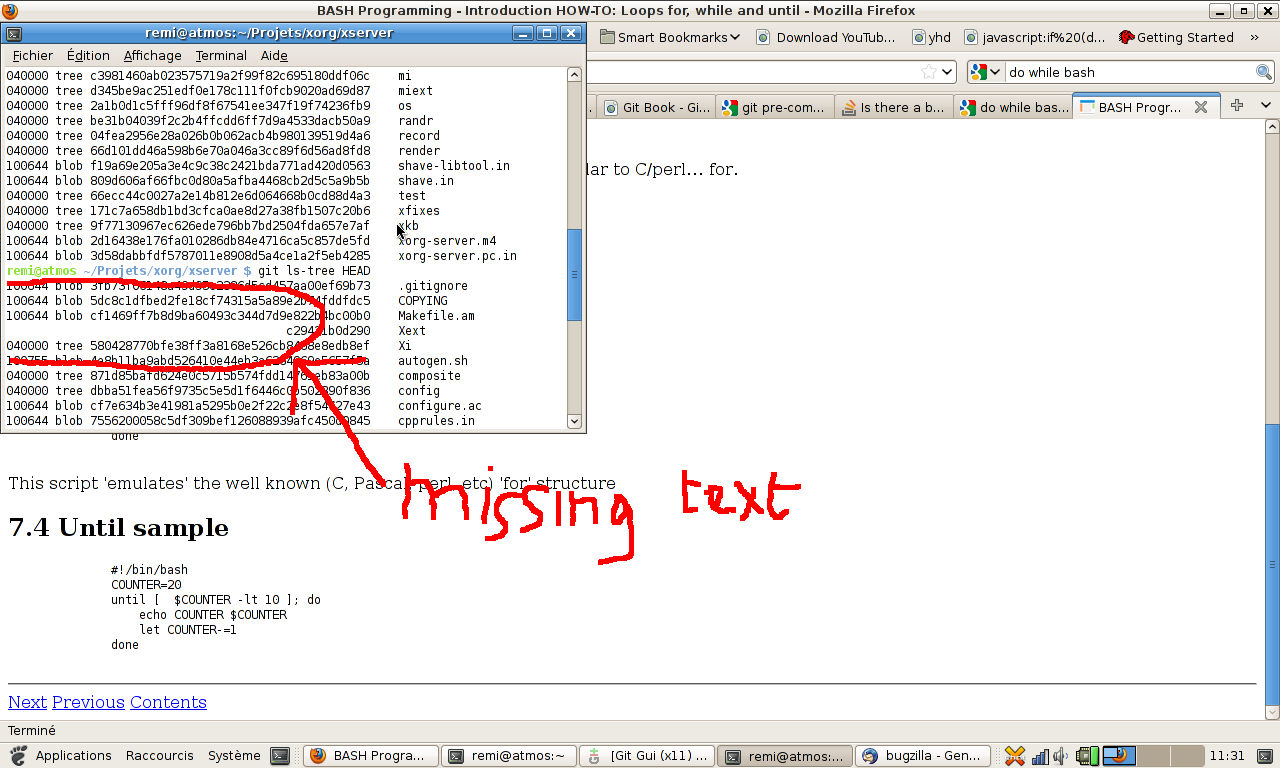Click in the search box field
Viewport: 1280px width, 768px height.
[1128, 72]
